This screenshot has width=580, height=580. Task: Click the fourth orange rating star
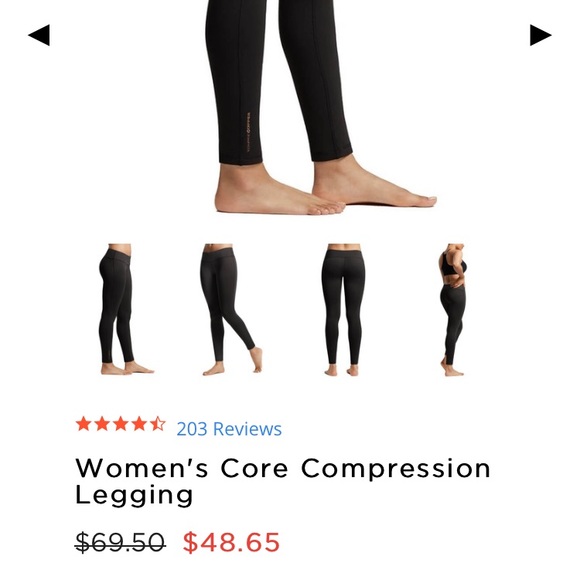139,424
